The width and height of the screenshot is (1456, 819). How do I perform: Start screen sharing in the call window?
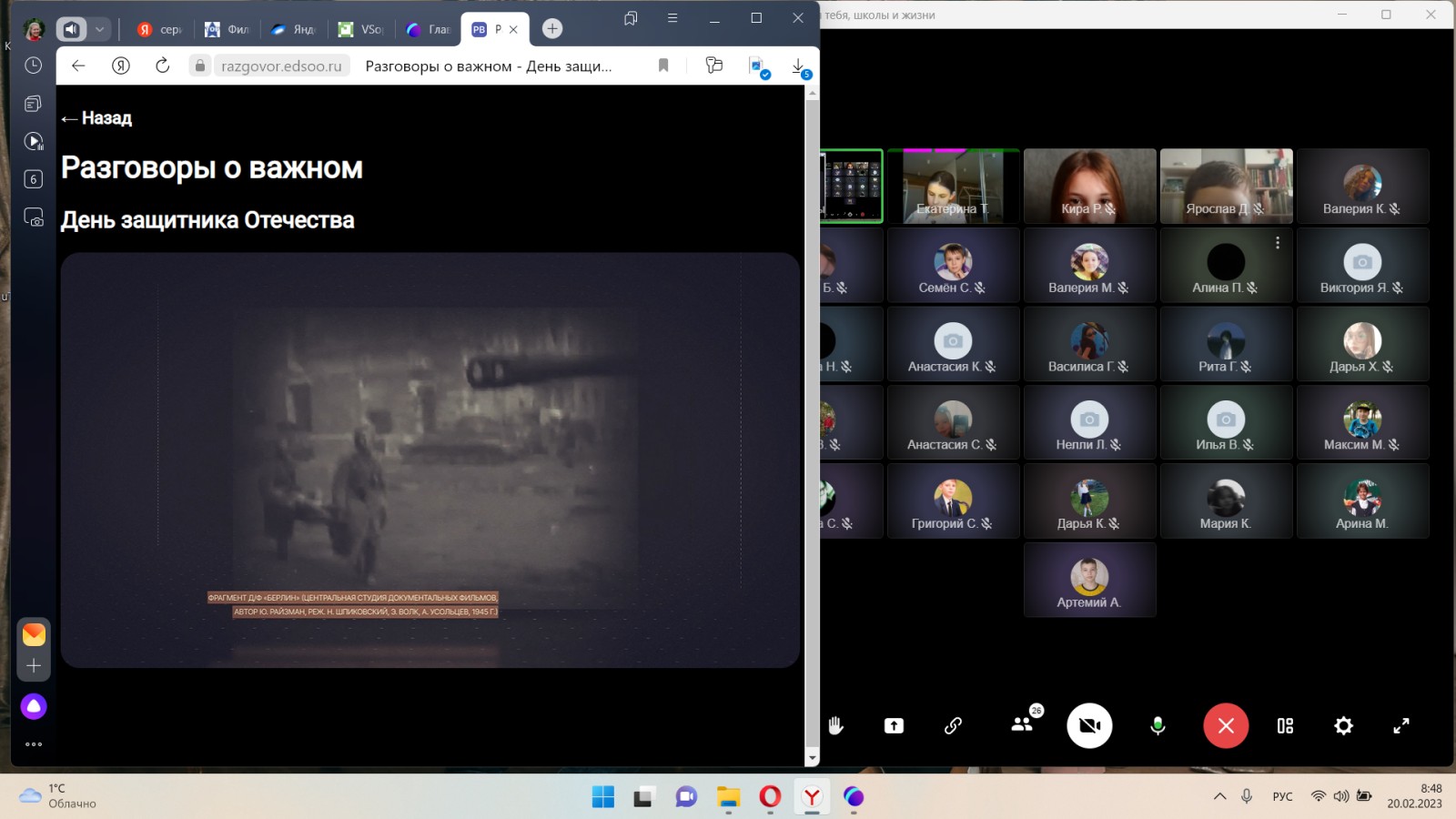pos(894,725)
